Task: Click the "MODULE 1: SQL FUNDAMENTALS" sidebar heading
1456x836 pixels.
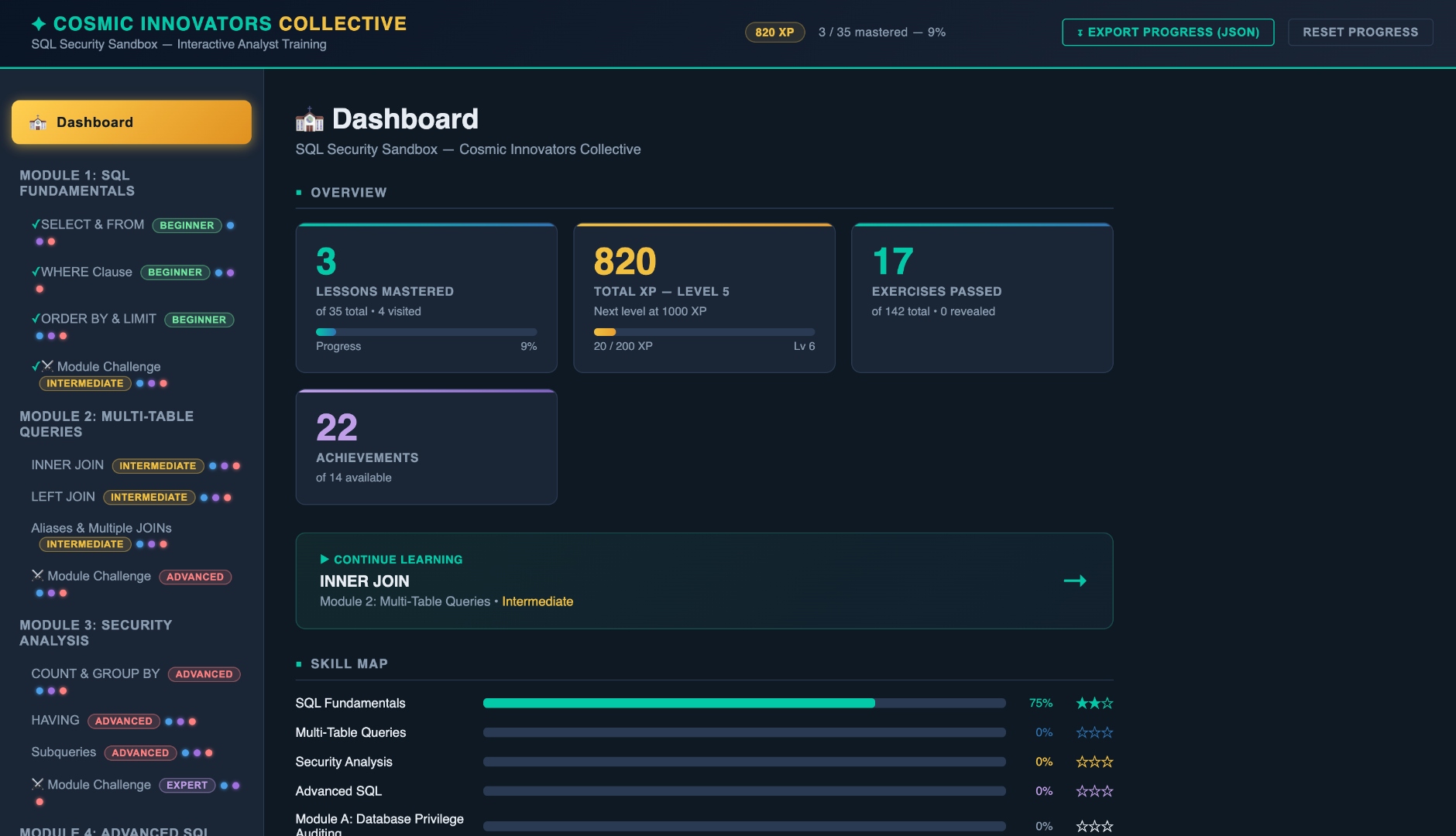Action: (x=77, y=183)
